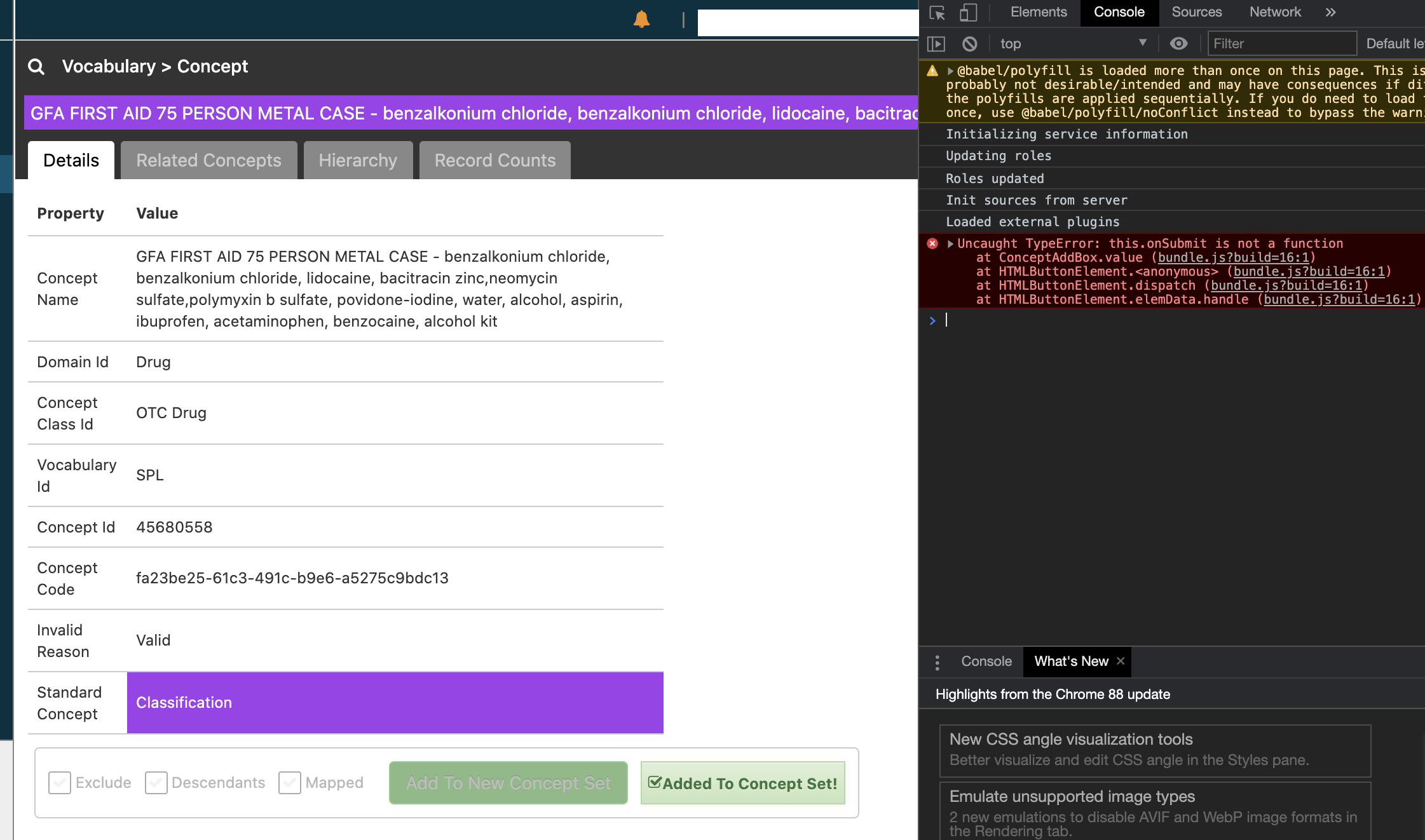Open the console sidebar panel icon

[937, 43]
